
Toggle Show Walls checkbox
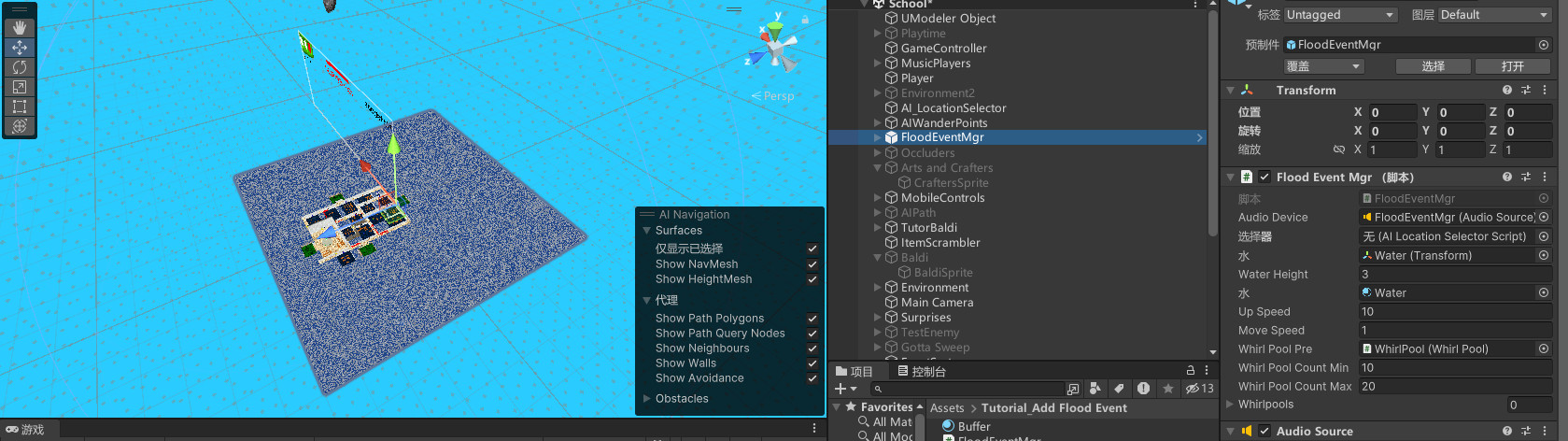click(x=812, y=363)
